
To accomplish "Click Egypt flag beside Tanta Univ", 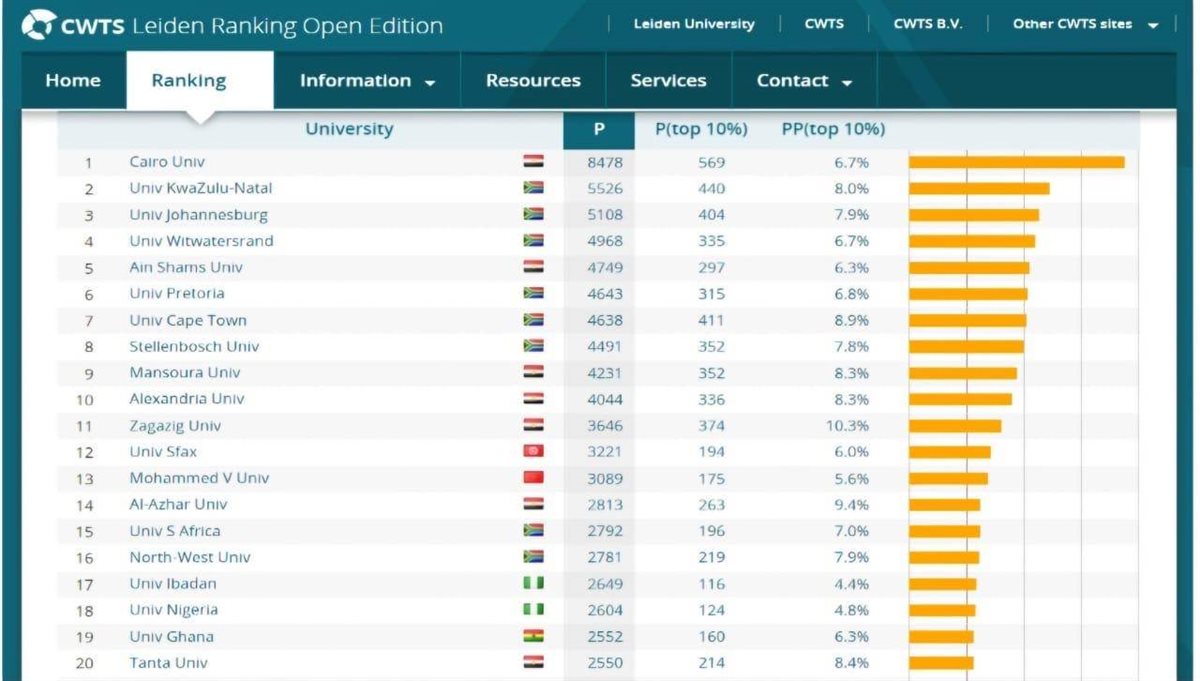I will [x=533, y=662].
